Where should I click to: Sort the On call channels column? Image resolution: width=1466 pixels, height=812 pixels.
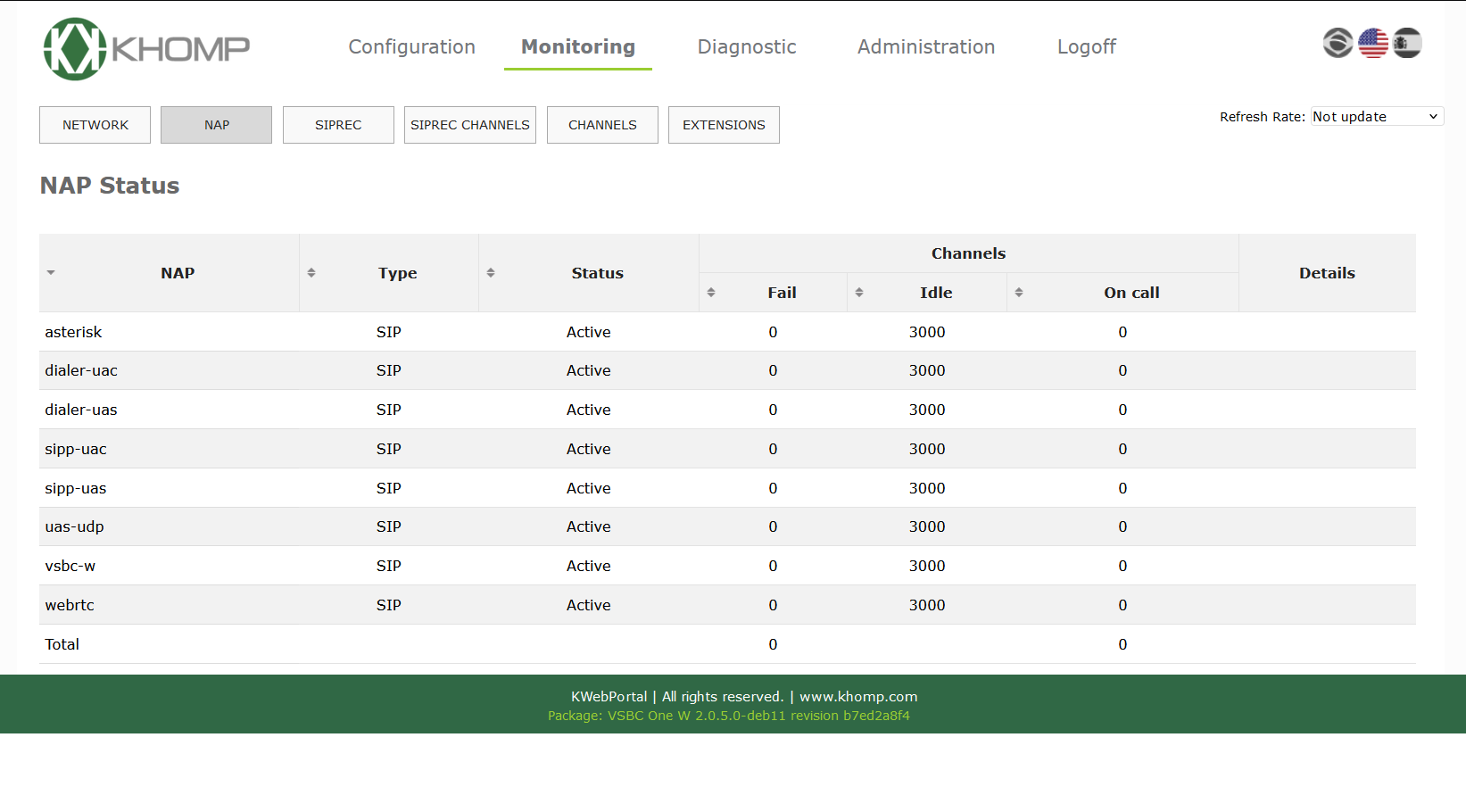click(x=1019, y=293)
